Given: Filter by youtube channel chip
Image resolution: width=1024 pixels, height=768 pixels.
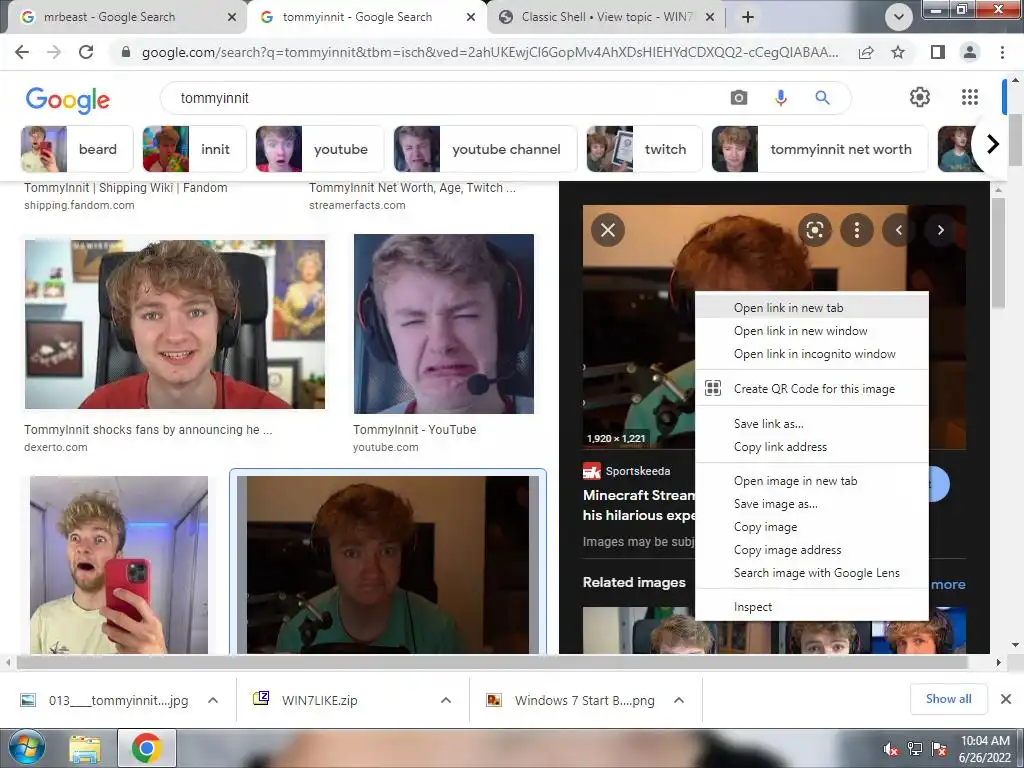Looking at the screenshot, I should 485,149.
